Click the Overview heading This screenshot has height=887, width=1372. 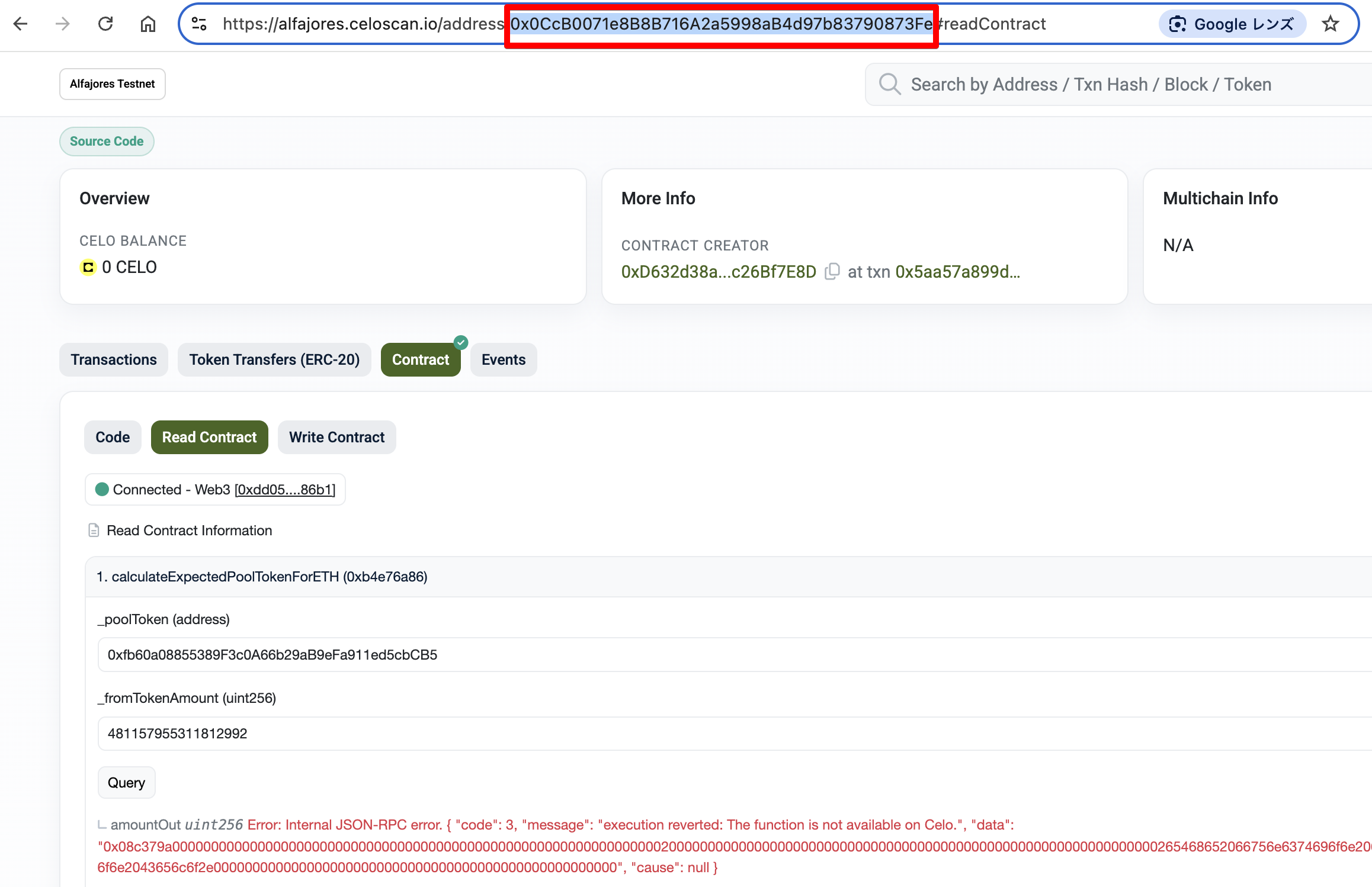[x=114, y=198]
